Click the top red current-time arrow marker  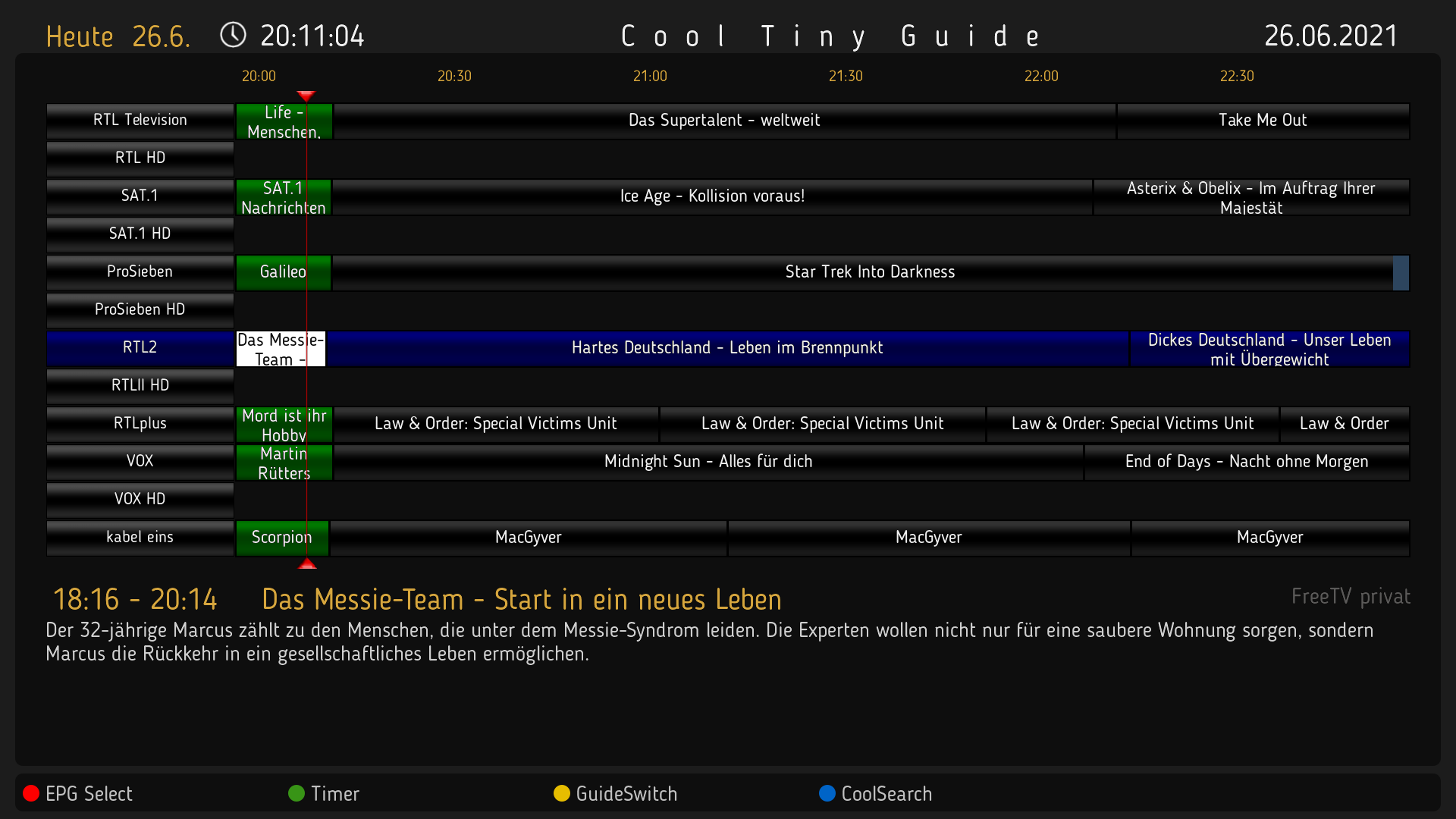306,96
